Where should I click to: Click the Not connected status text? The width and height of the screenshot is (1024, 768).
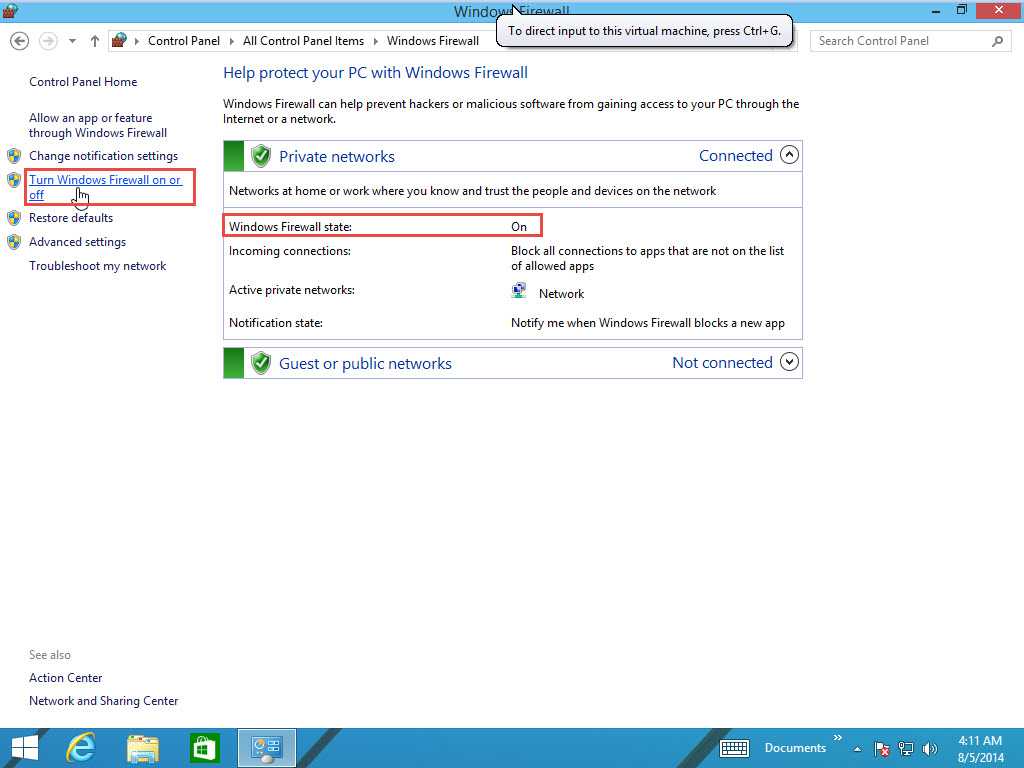pyautogui.click(x=722, y=362)
